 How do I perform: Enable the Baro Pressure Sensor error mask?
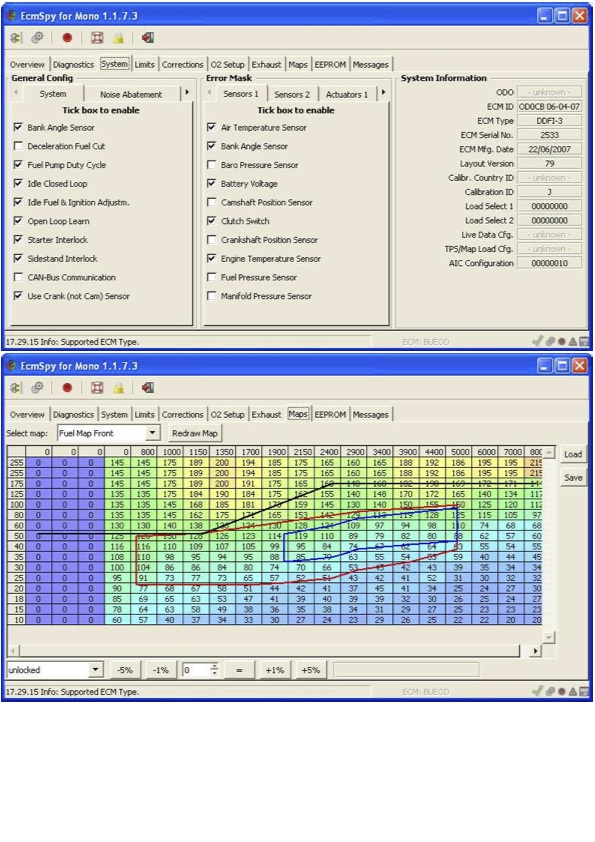tap(212, 164)
